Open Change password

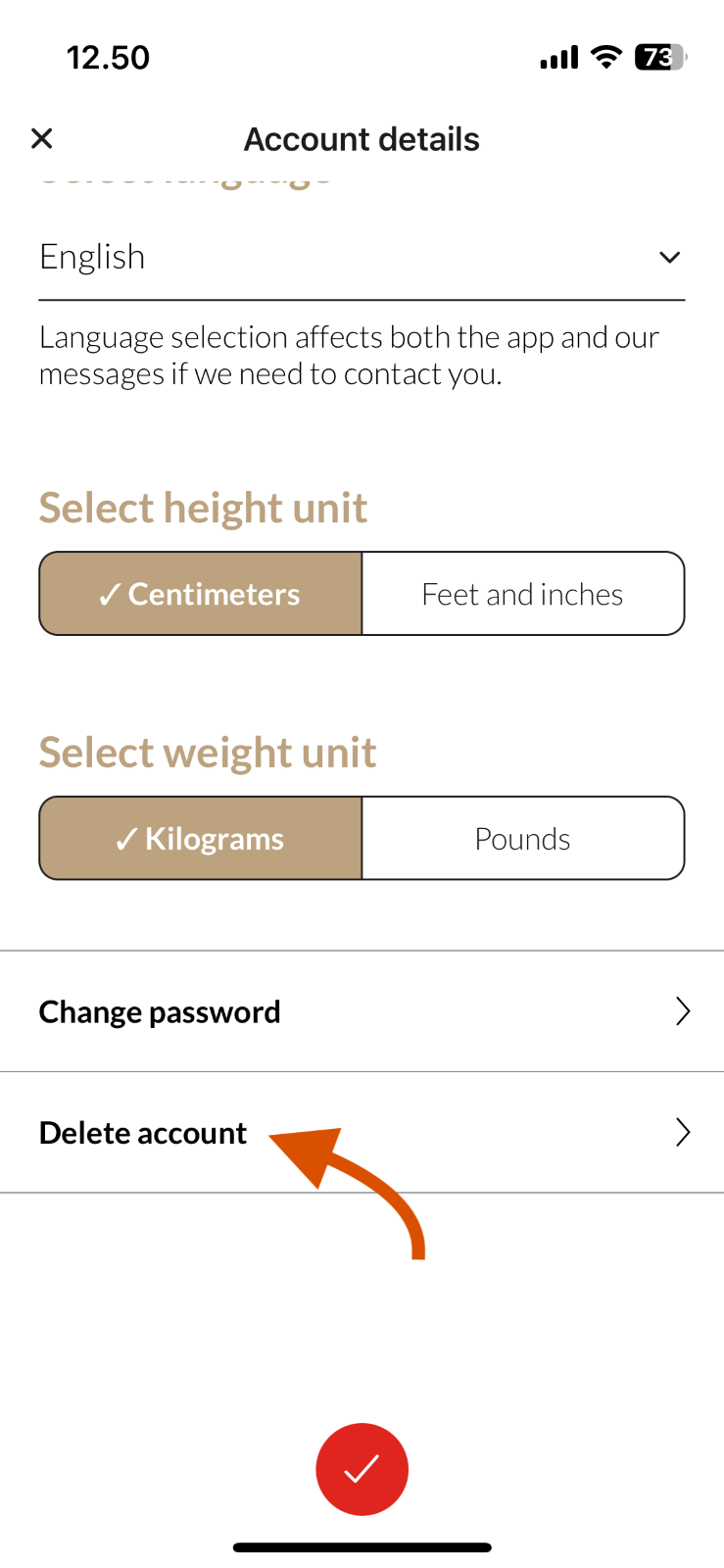(x=362, y=1011)
